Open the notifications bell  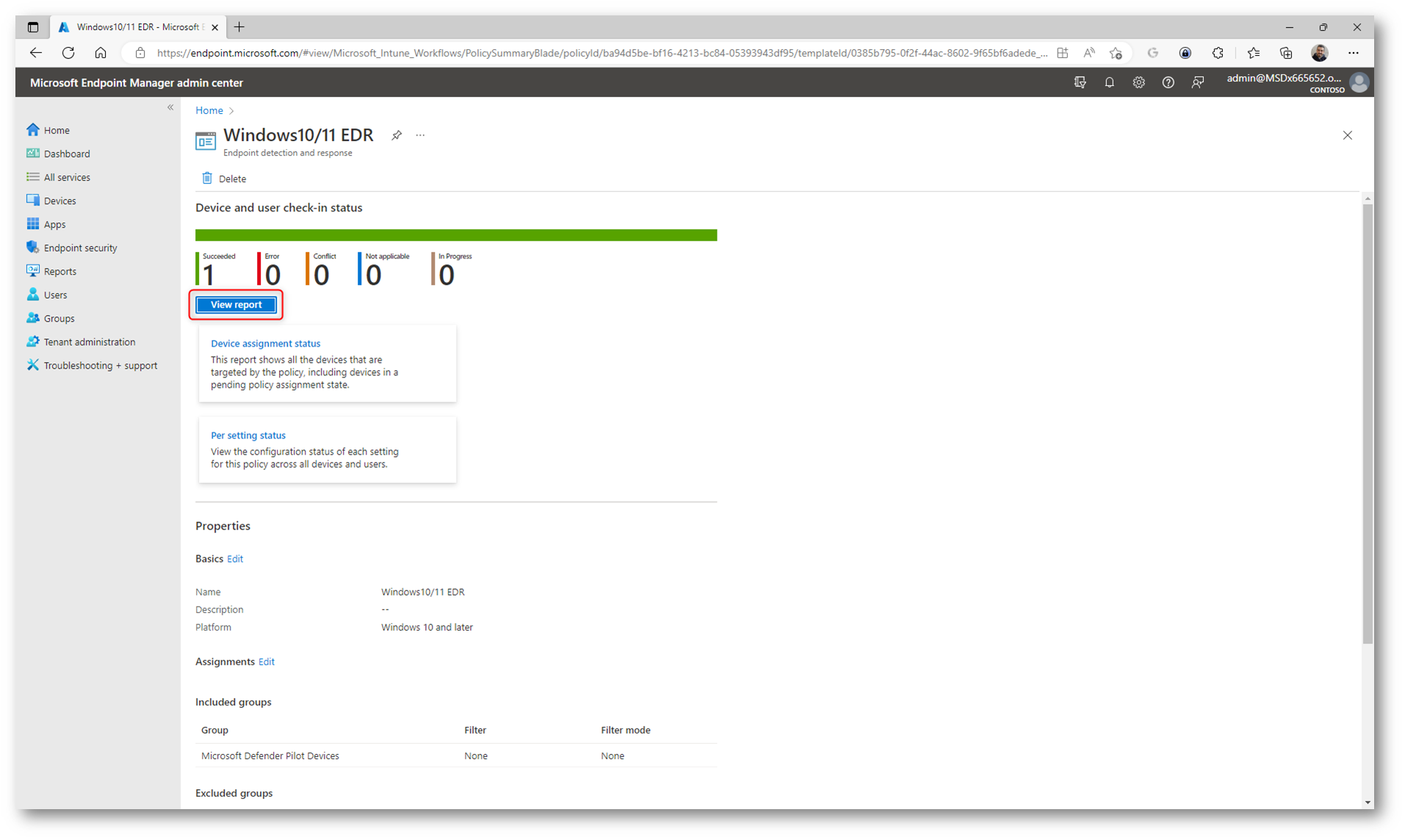pos(1109,82)
